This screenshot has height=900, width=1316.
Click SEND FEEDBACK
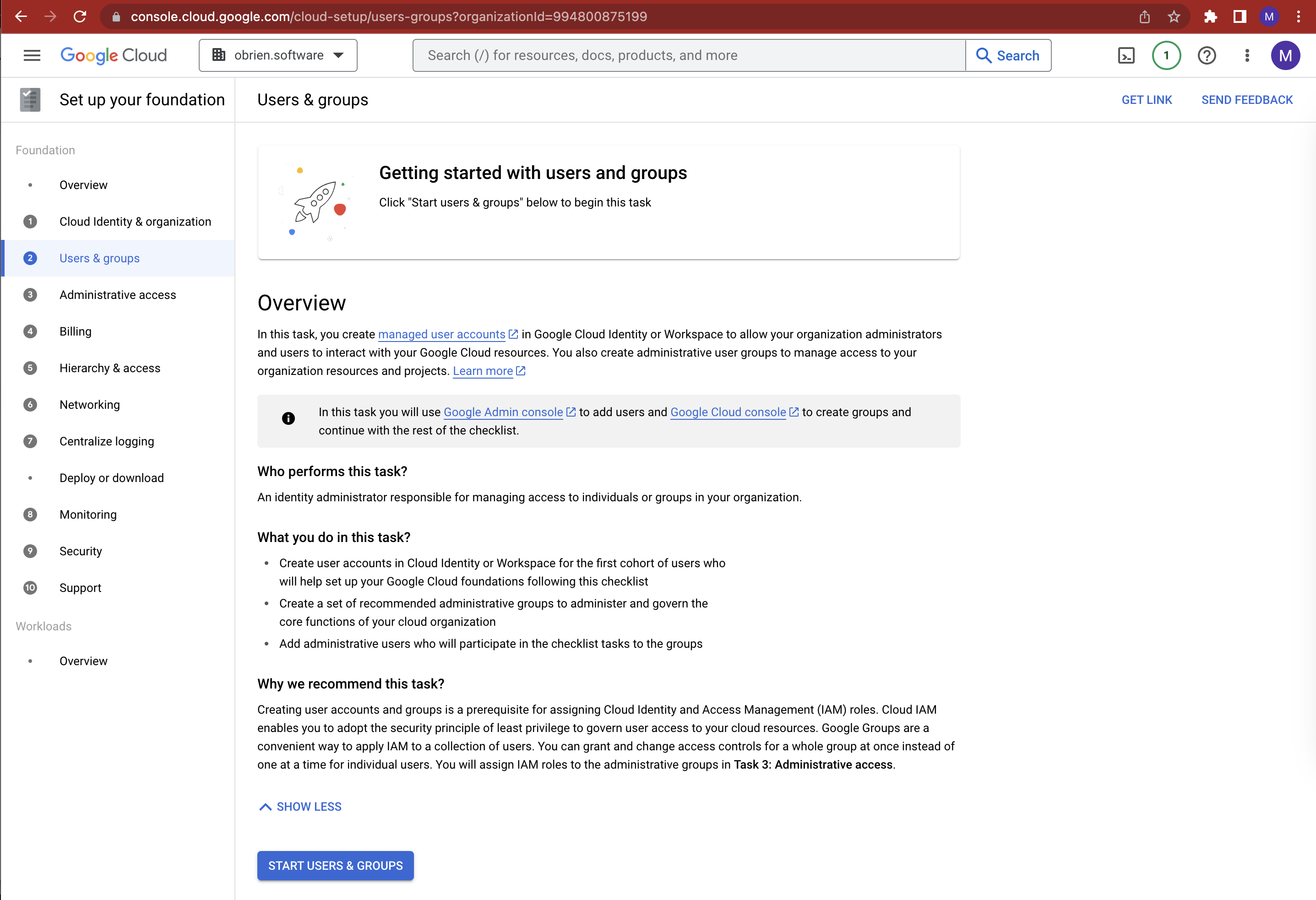coord(1247,100)
